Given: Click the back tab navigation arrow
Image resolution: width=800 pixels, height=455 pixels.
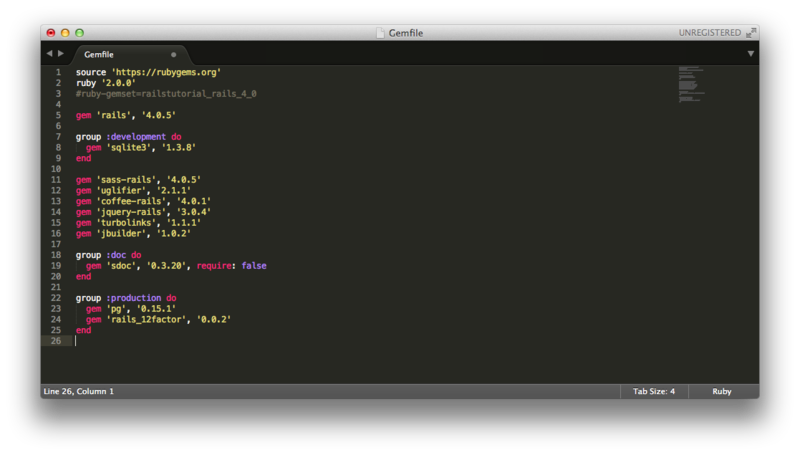Looking at the screenshot, I should [x=49, y=54].
